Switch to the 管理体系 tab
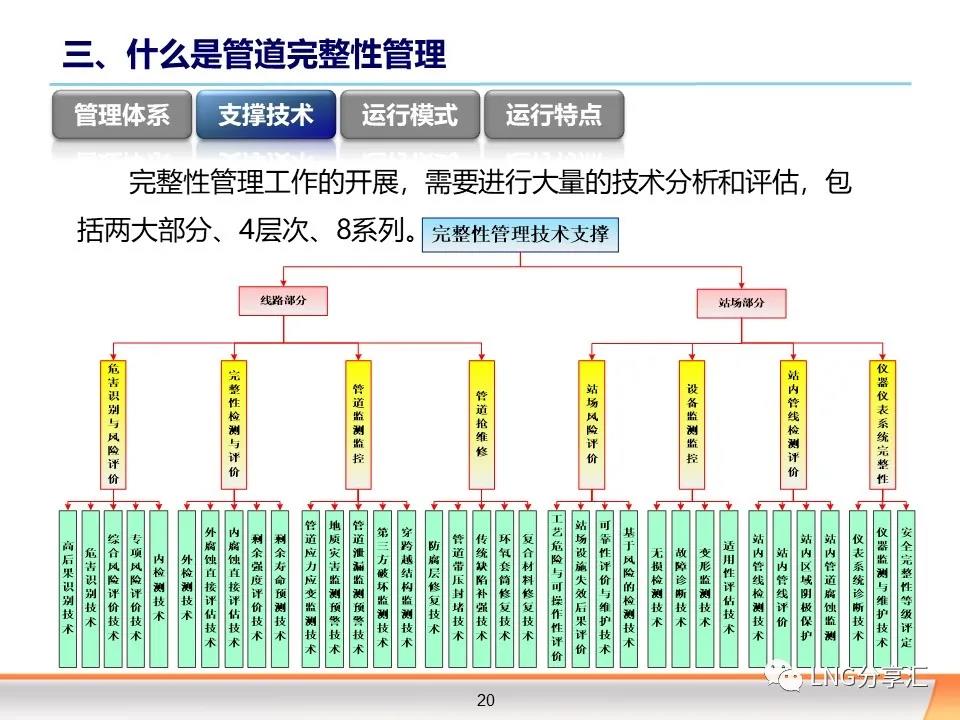960x720 pixels. pyautogui.click(x=122, y=114)
